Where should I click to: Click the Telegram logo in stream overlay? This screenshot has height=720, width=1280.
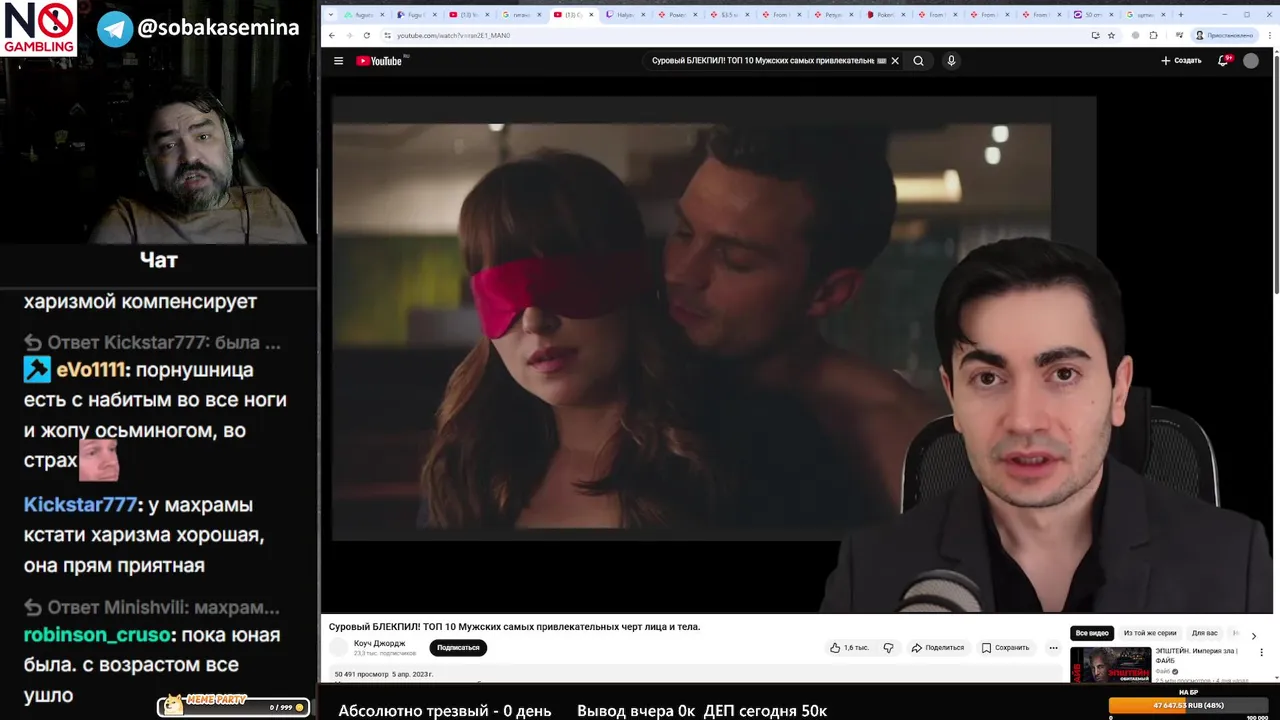point(115,29)
